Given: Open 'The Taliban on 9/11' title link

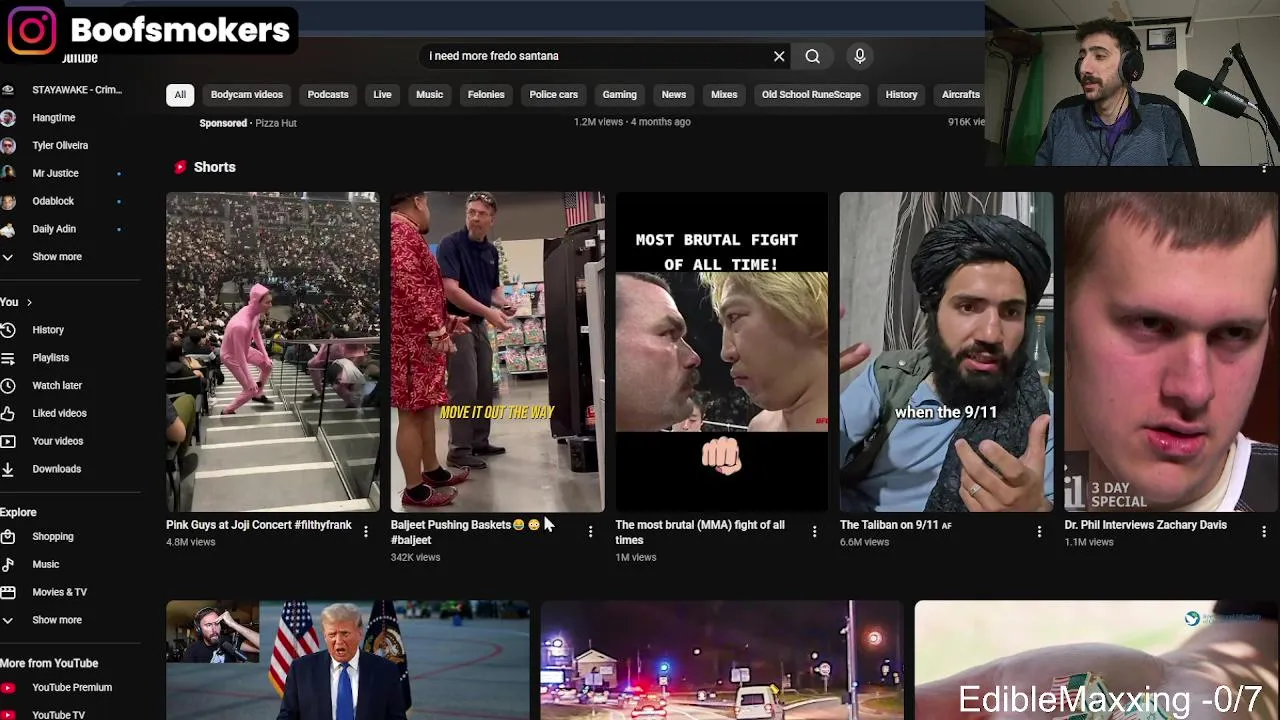Looking at the screenshot, I should pyautogui.click(x=896, y=525).
